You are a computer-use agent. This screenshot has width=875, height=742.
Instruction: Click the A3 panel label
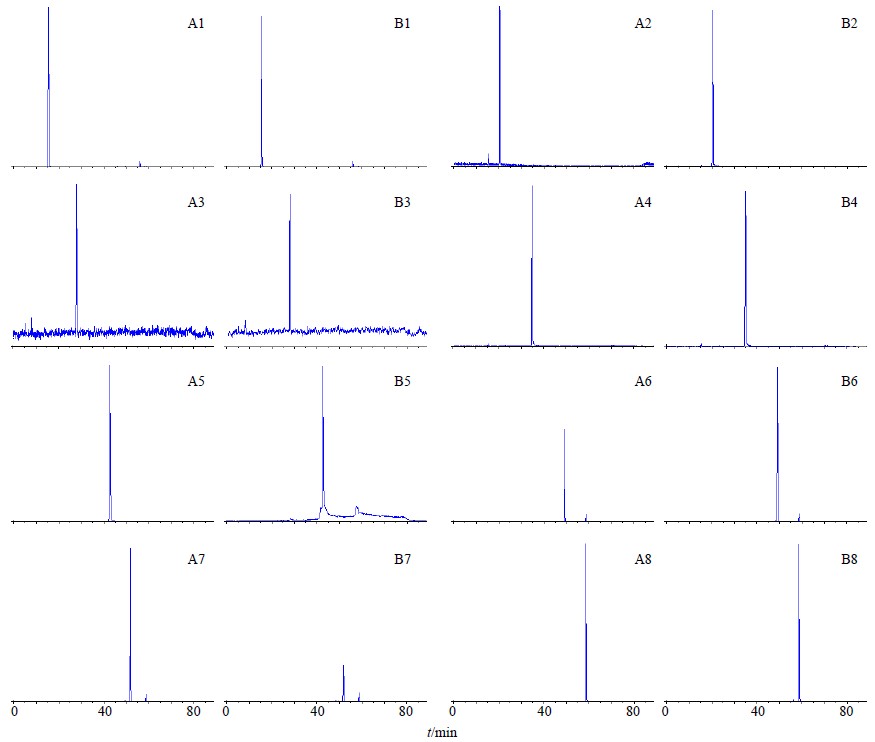(196, 203)
